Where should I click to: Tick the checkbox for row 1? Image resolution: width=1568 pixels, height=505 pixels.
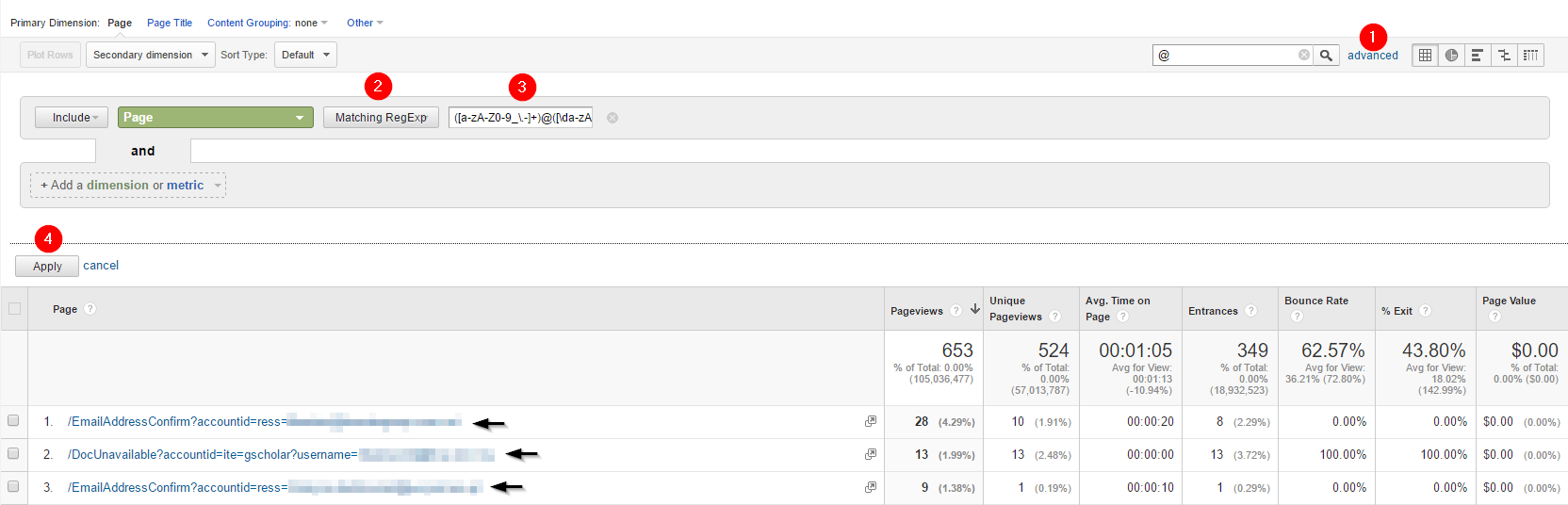click(x=13, y=420)
